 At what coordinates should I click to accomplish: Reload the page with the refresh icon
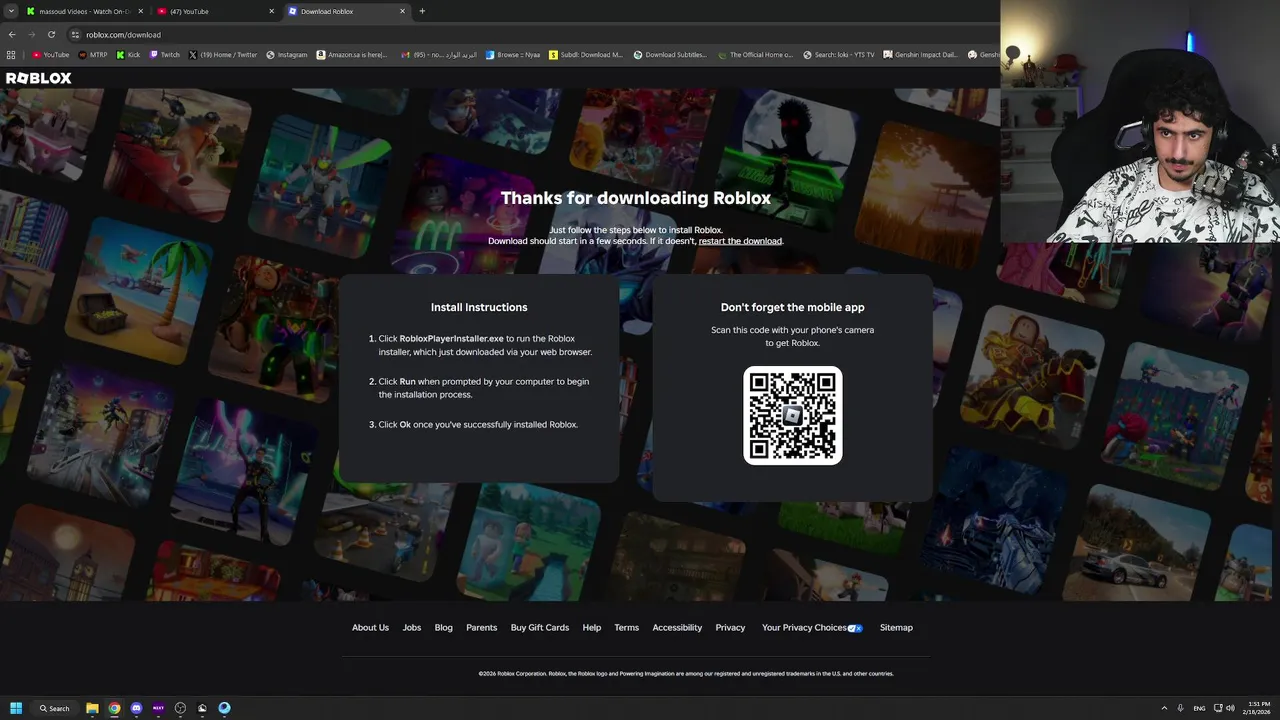click(x=51, y=34)
